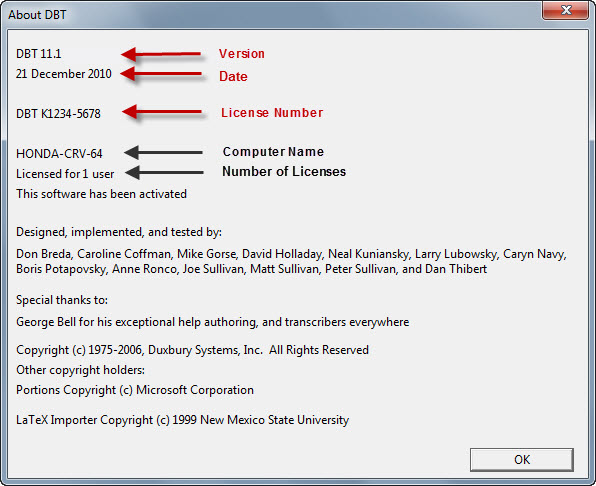Click the Licensed for 1 user text
This screenshot has height=486, width=596.
click(x=65, y=174)
